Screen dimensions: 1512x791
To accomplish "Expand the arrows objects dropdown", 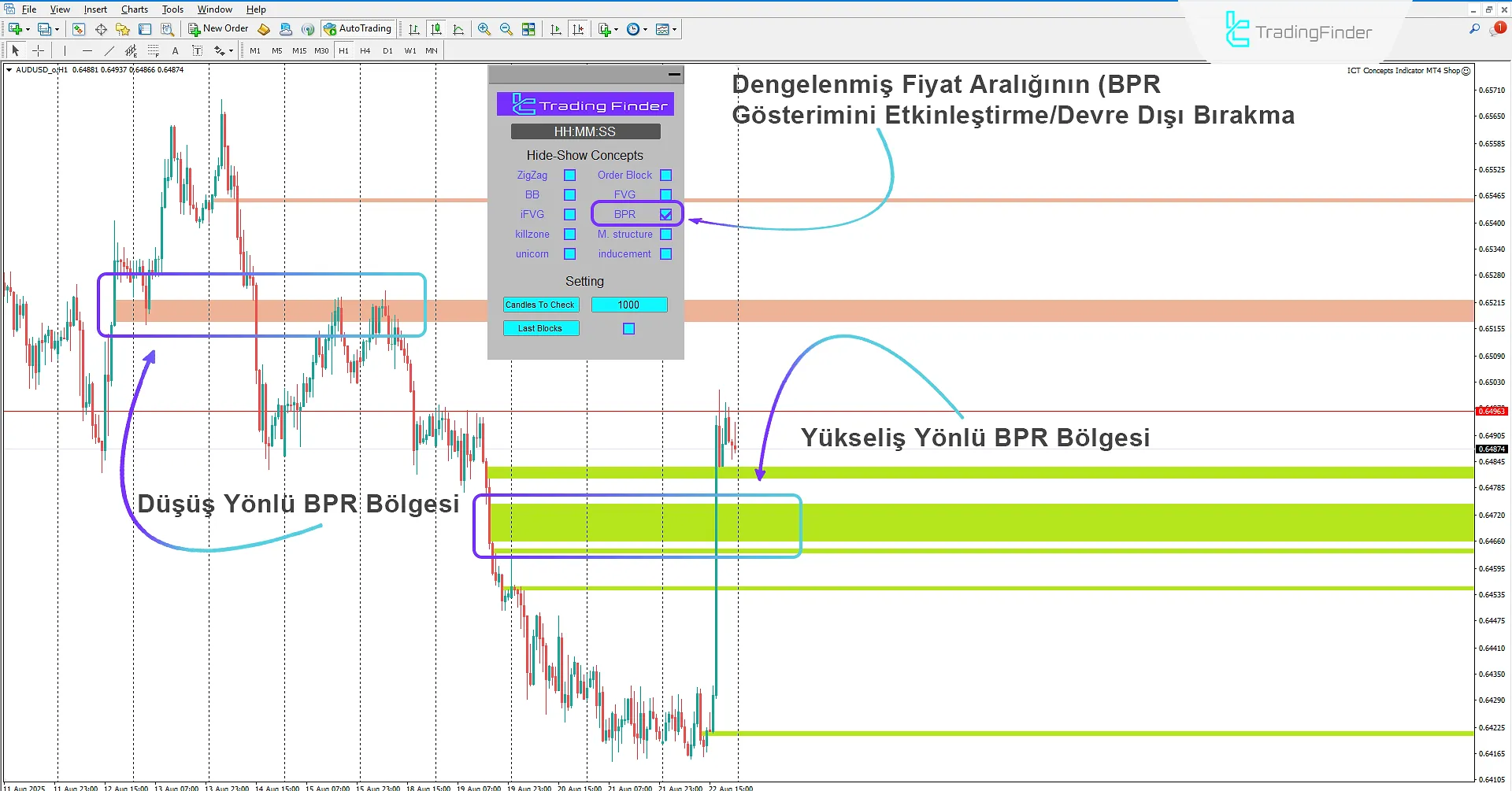I will (x=230, y=51).
